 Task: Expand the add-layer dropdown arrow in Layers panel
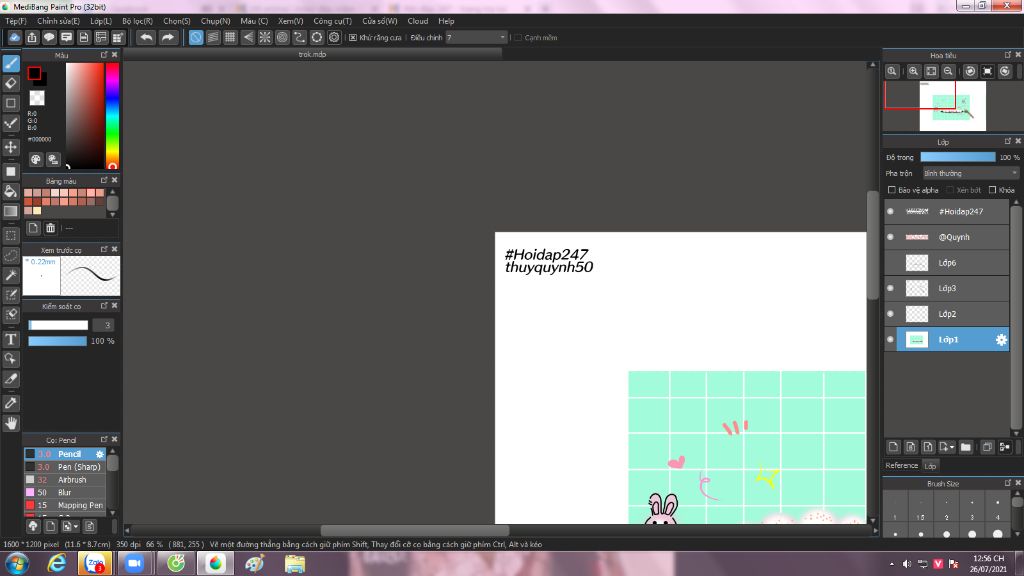pyautogui.click(x=952, y=447)
